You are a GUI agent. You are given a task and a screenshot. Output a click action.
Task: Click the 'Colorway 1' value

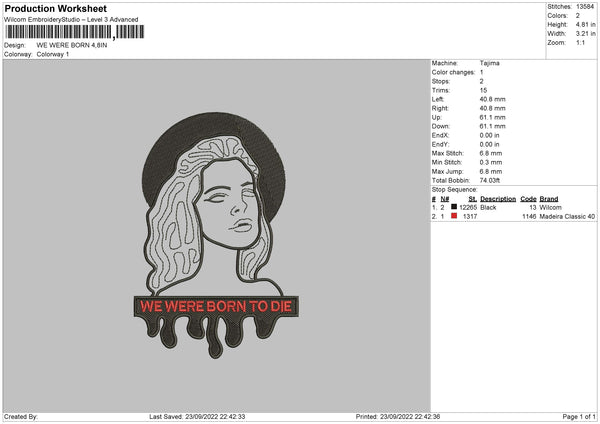(53, 54)
